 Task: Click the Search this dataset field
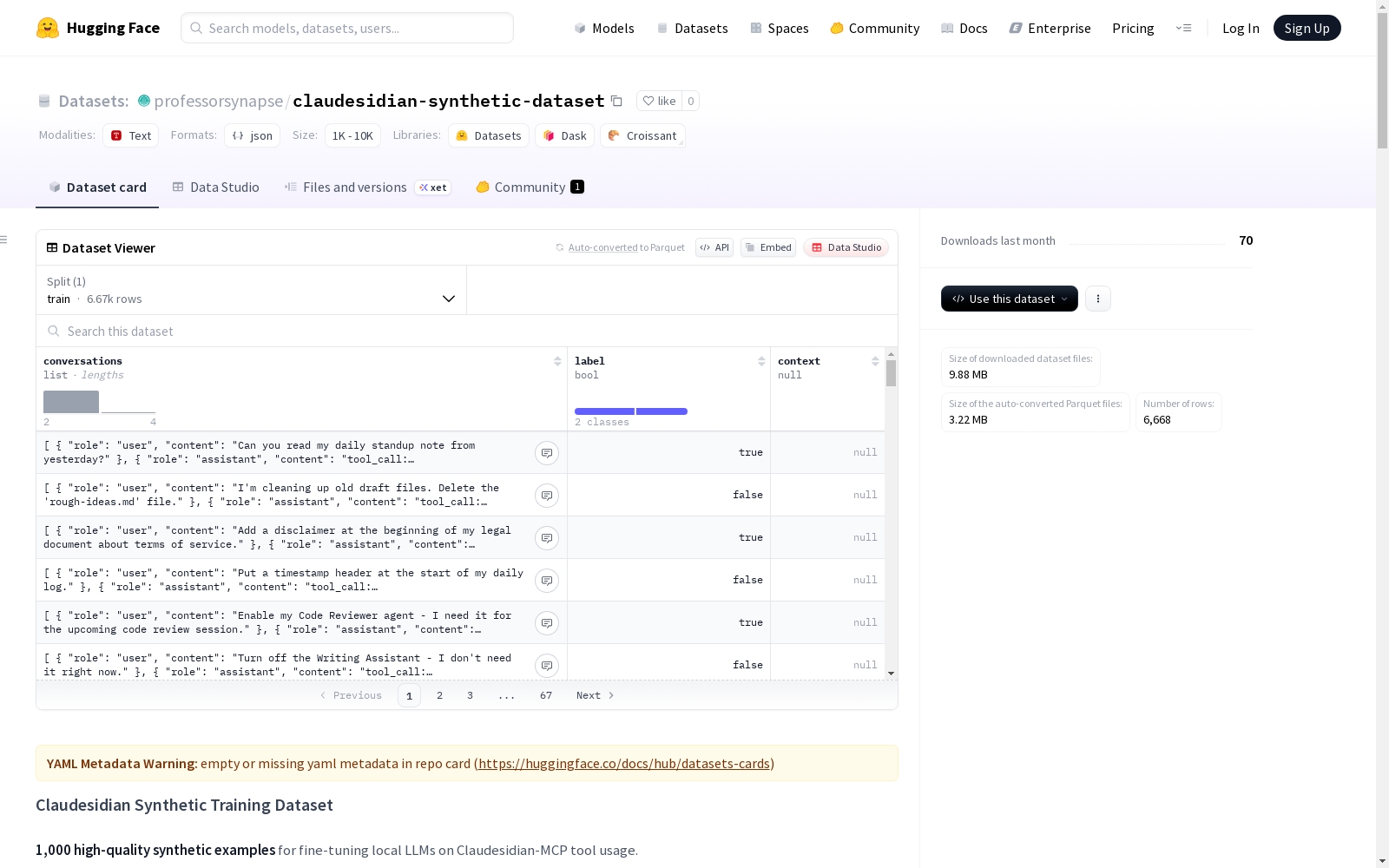(x=467, y=331)
